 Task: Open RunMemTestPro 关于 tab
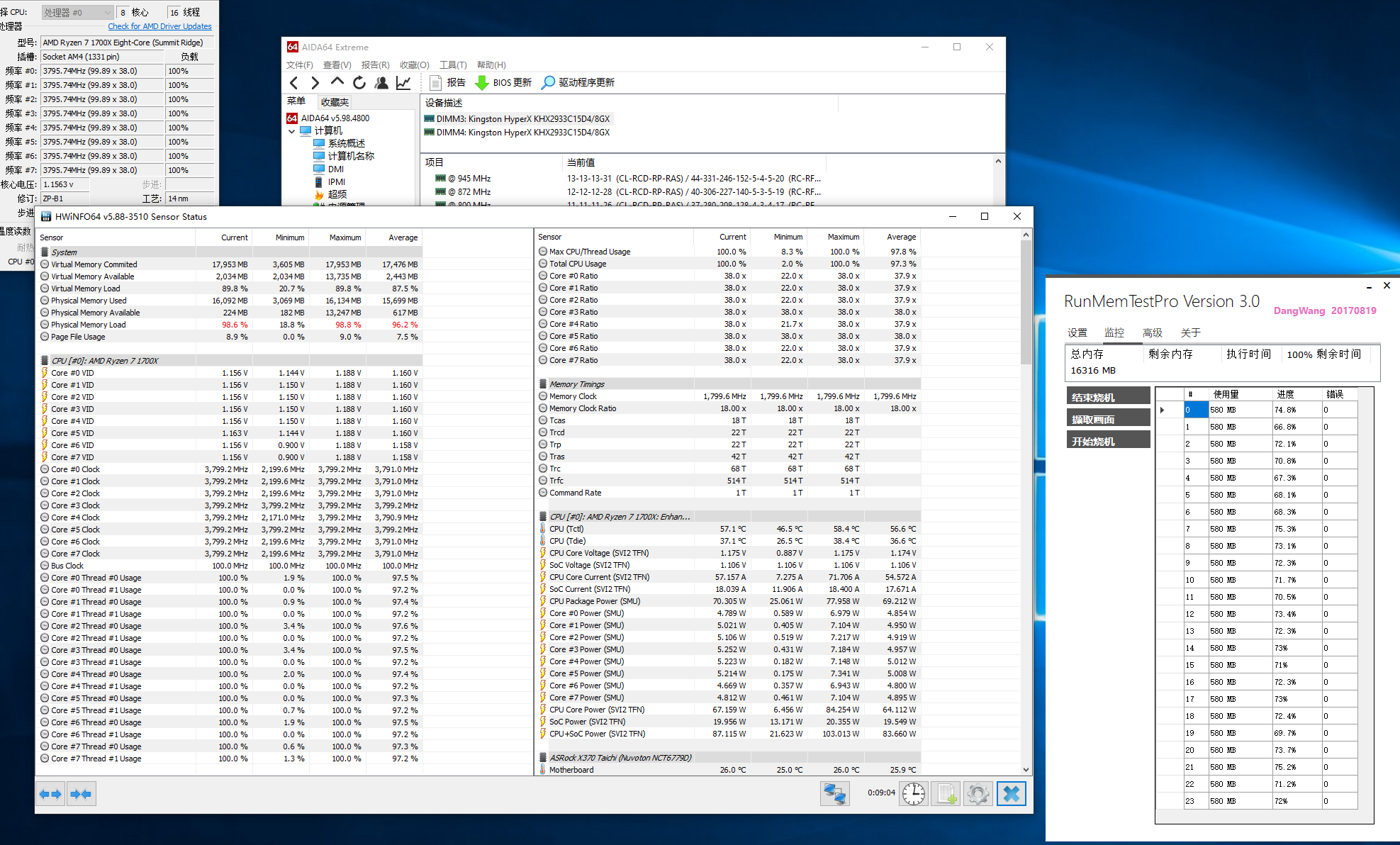(1191, 333)
